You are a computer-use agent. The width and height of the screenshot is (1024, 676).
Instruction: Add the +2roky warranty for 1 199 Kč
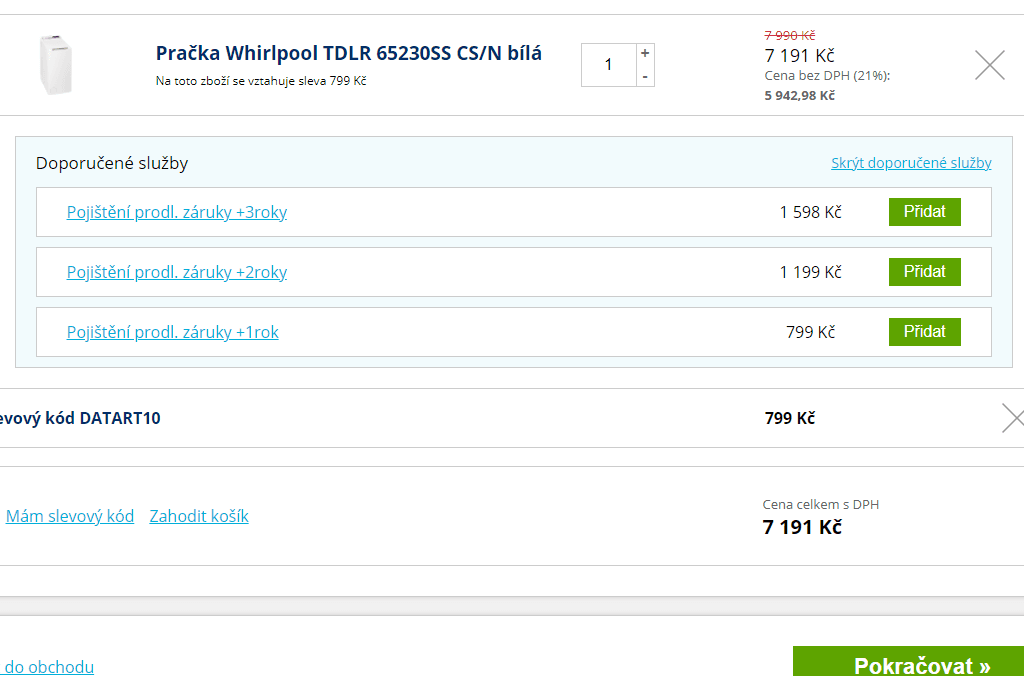(x=925, y=272)
